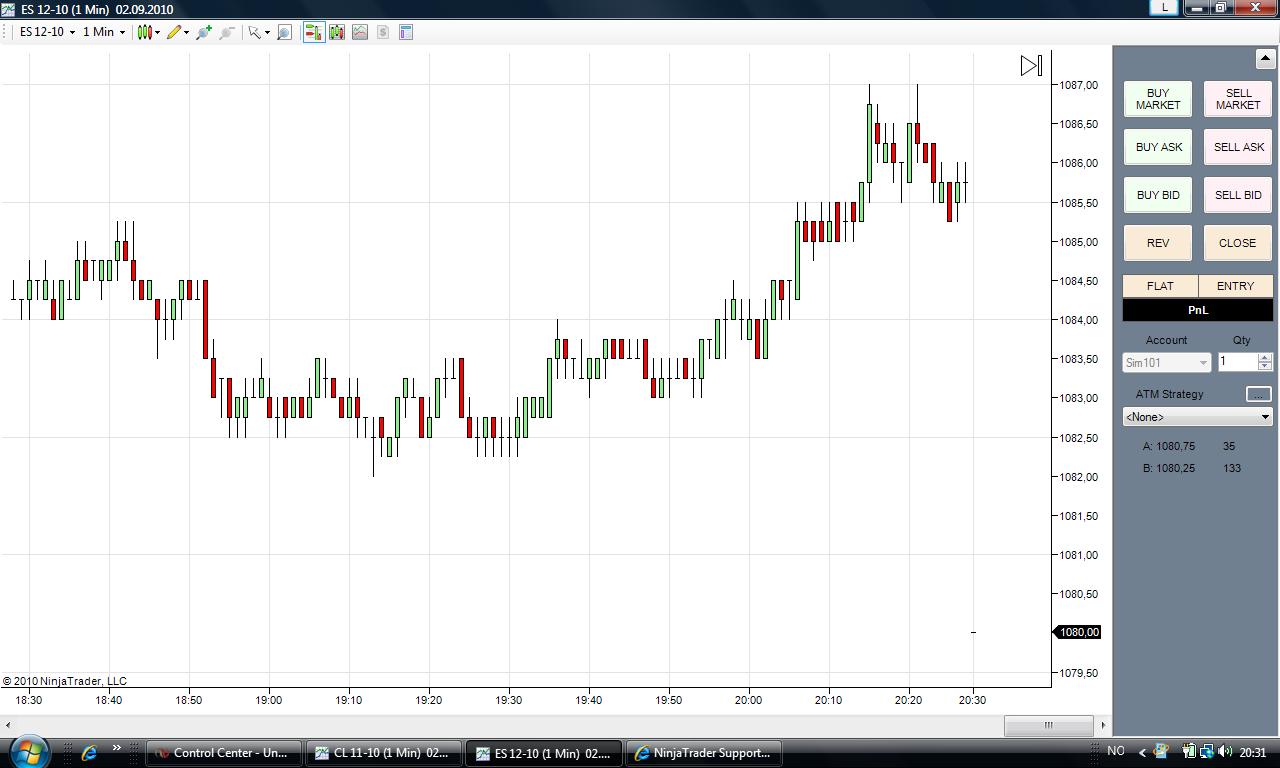The image size is (1280, 768).
Task: Click the skip-to-latest-bar arrow on chart
Action: (1031, 65)
